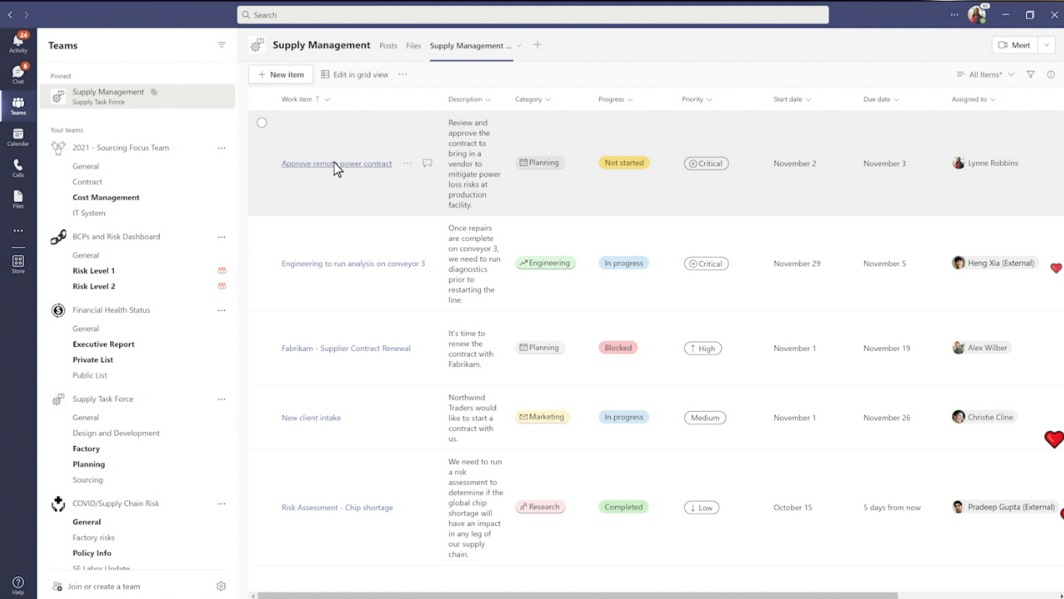
Task: Open Files in the left sidebar
Action: click(x=18, y=199)
